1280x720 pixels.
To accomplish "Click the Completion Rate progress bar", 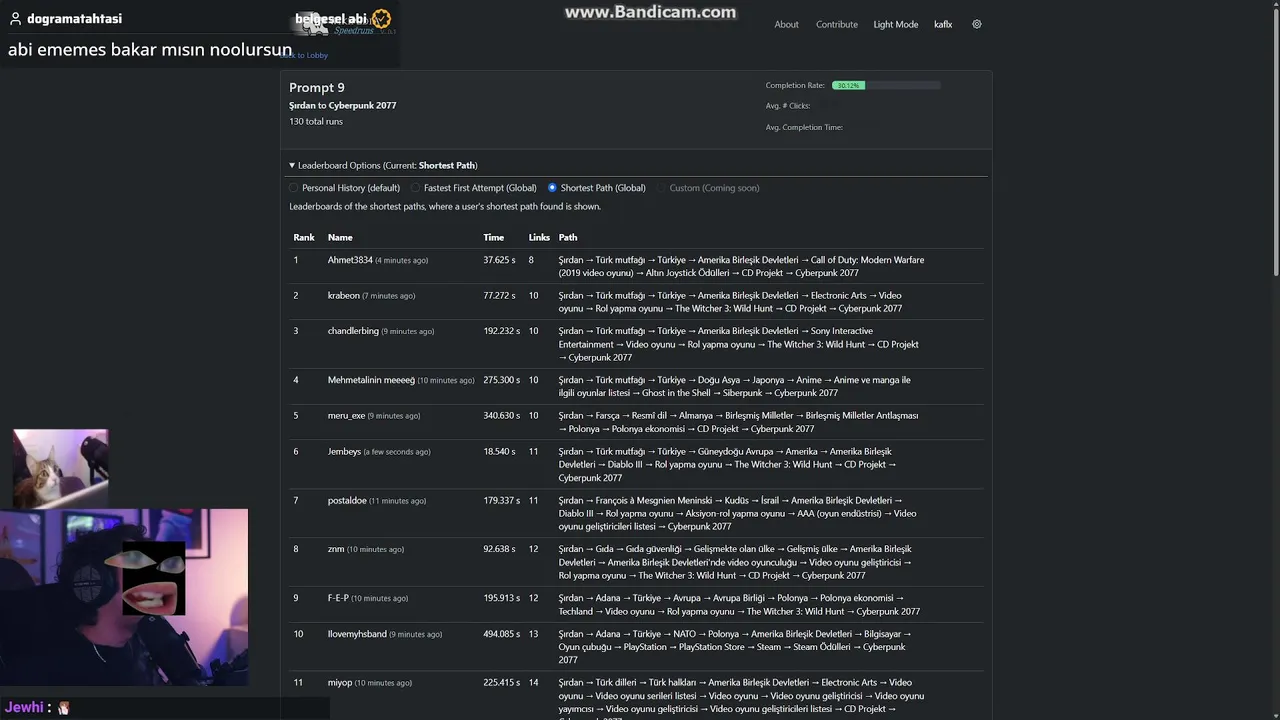I will tap(886, 85).
